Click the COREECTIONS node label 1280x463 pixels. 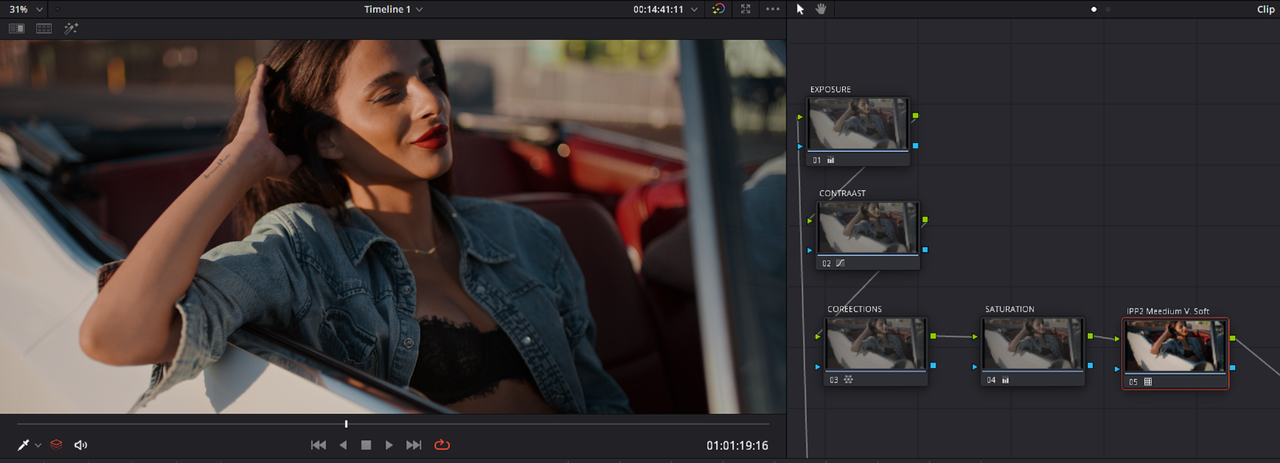coord(854,309)
